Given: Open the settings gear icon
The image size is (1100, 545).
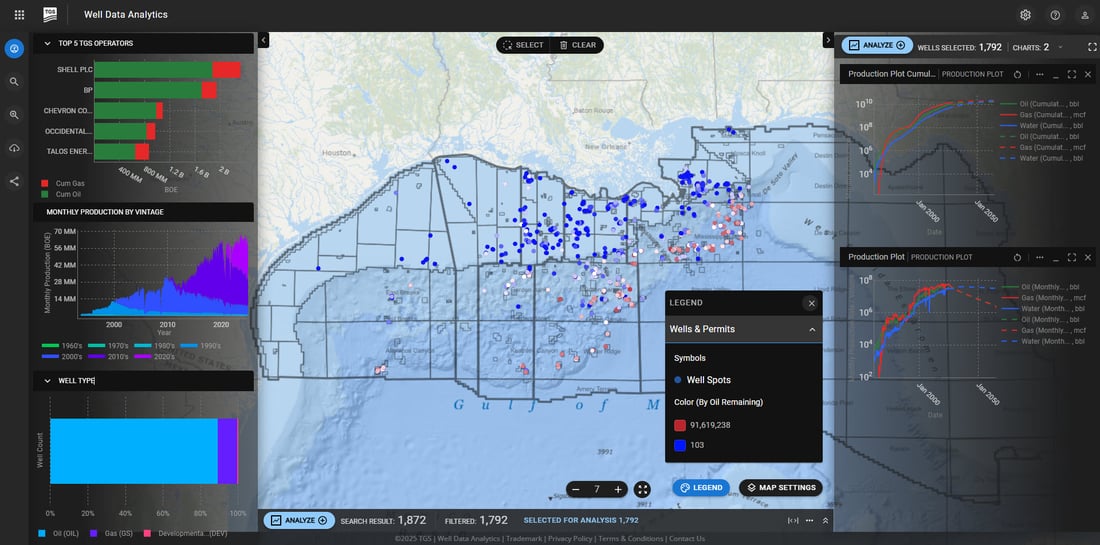Looking at the screenshot, I should (1025, 15).
